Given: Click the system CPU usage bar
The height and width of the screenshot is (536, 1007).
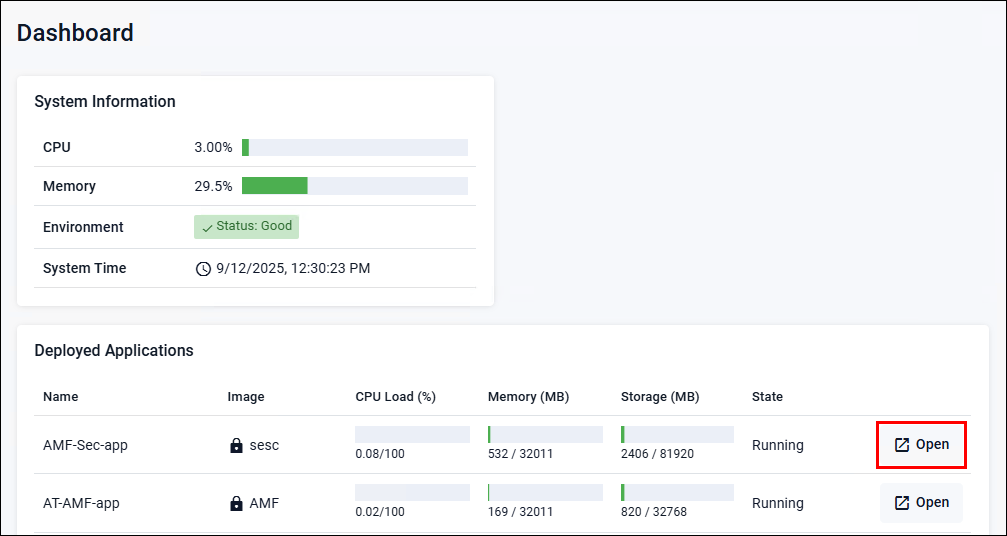Looking at the screenshot, I should [354, 147].
